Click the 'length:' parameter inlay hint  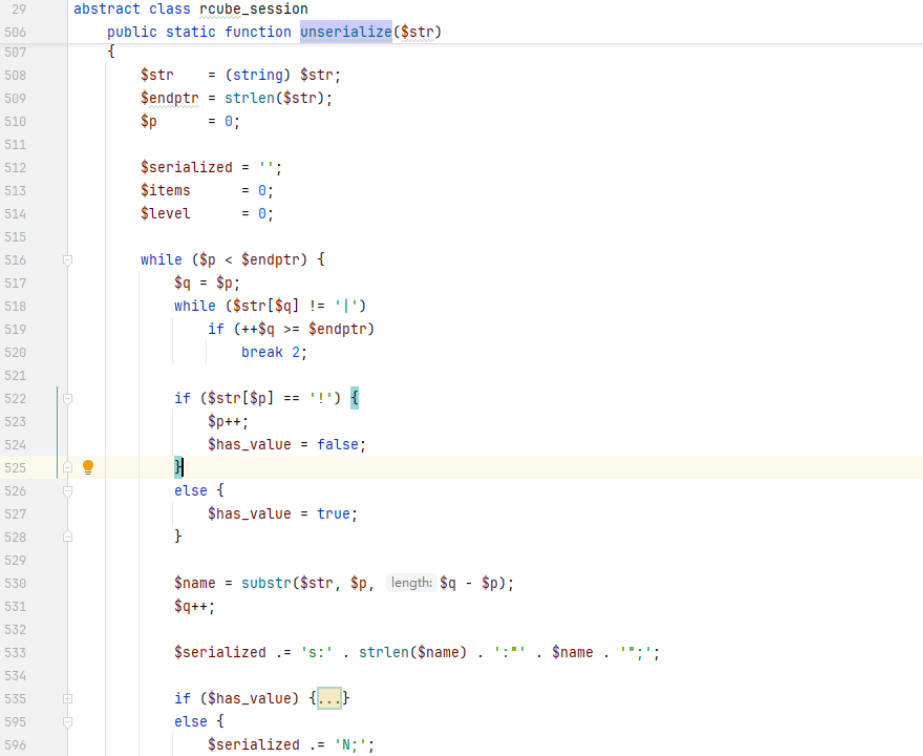click(x=411, y=583)
